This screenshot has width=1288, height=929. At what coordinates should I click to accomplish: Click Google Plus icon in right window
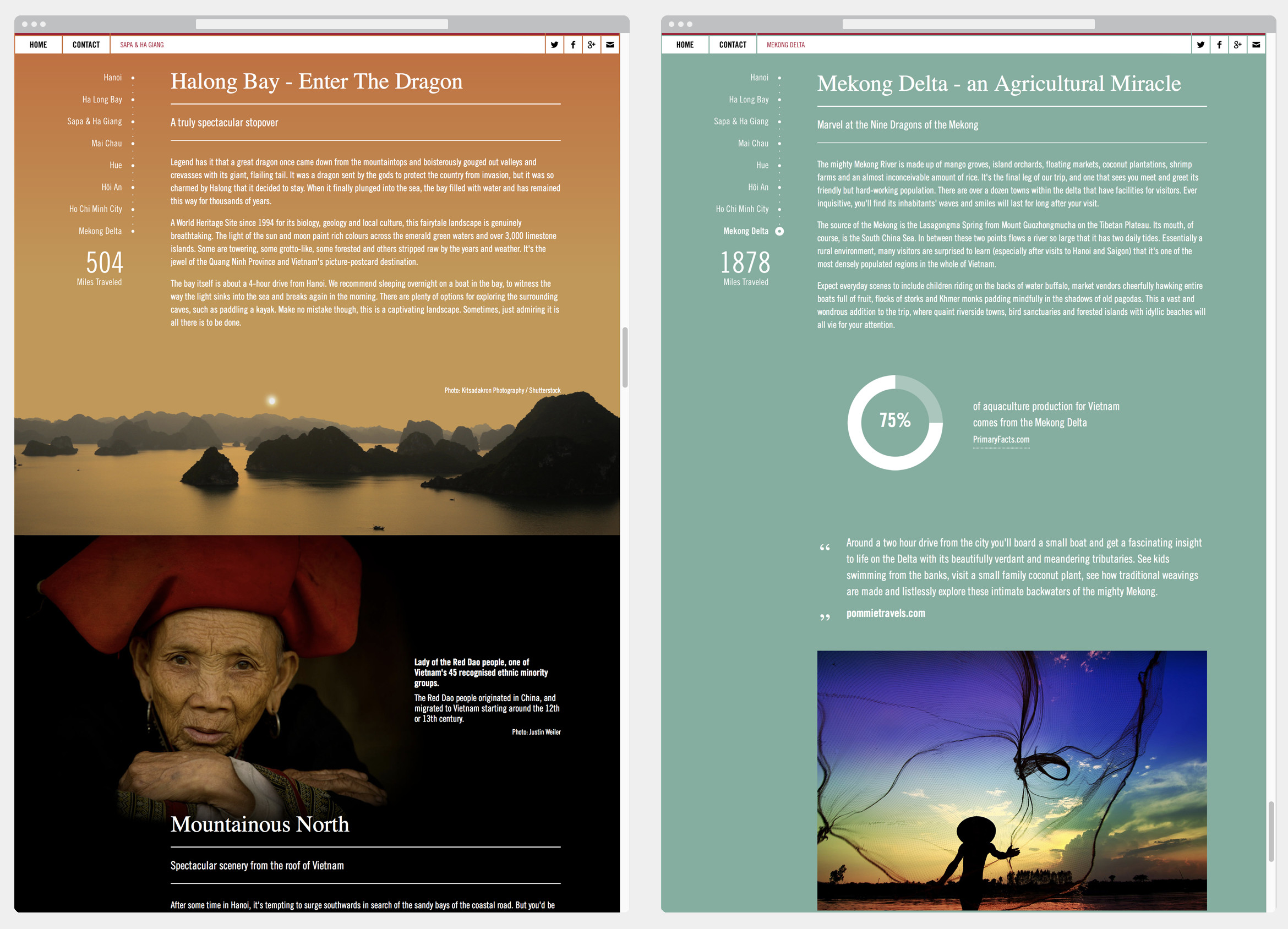(x=1237, y=44)
